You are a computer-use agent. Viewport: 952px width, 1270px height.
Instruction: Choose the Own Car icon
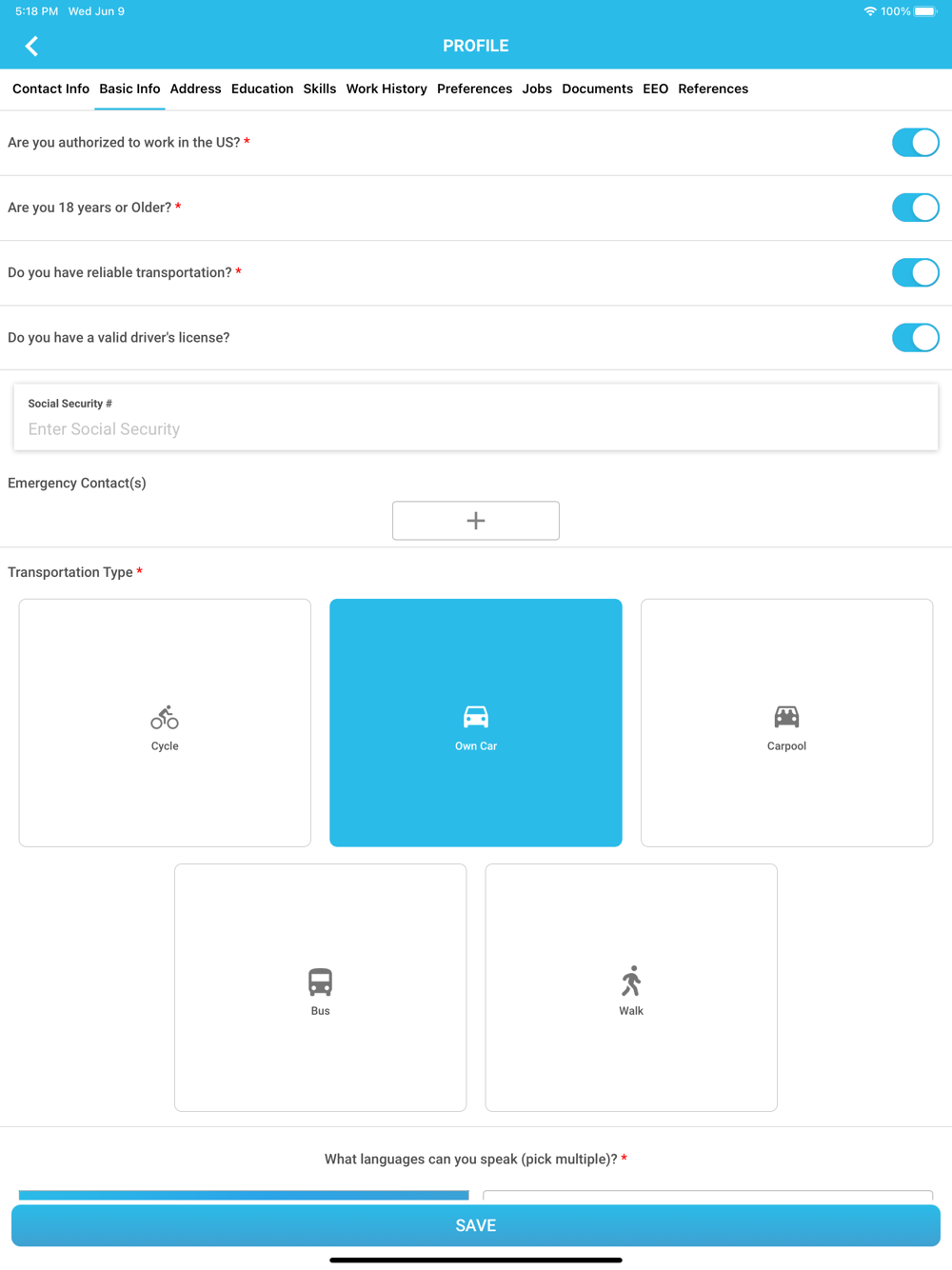pos(476,717)
